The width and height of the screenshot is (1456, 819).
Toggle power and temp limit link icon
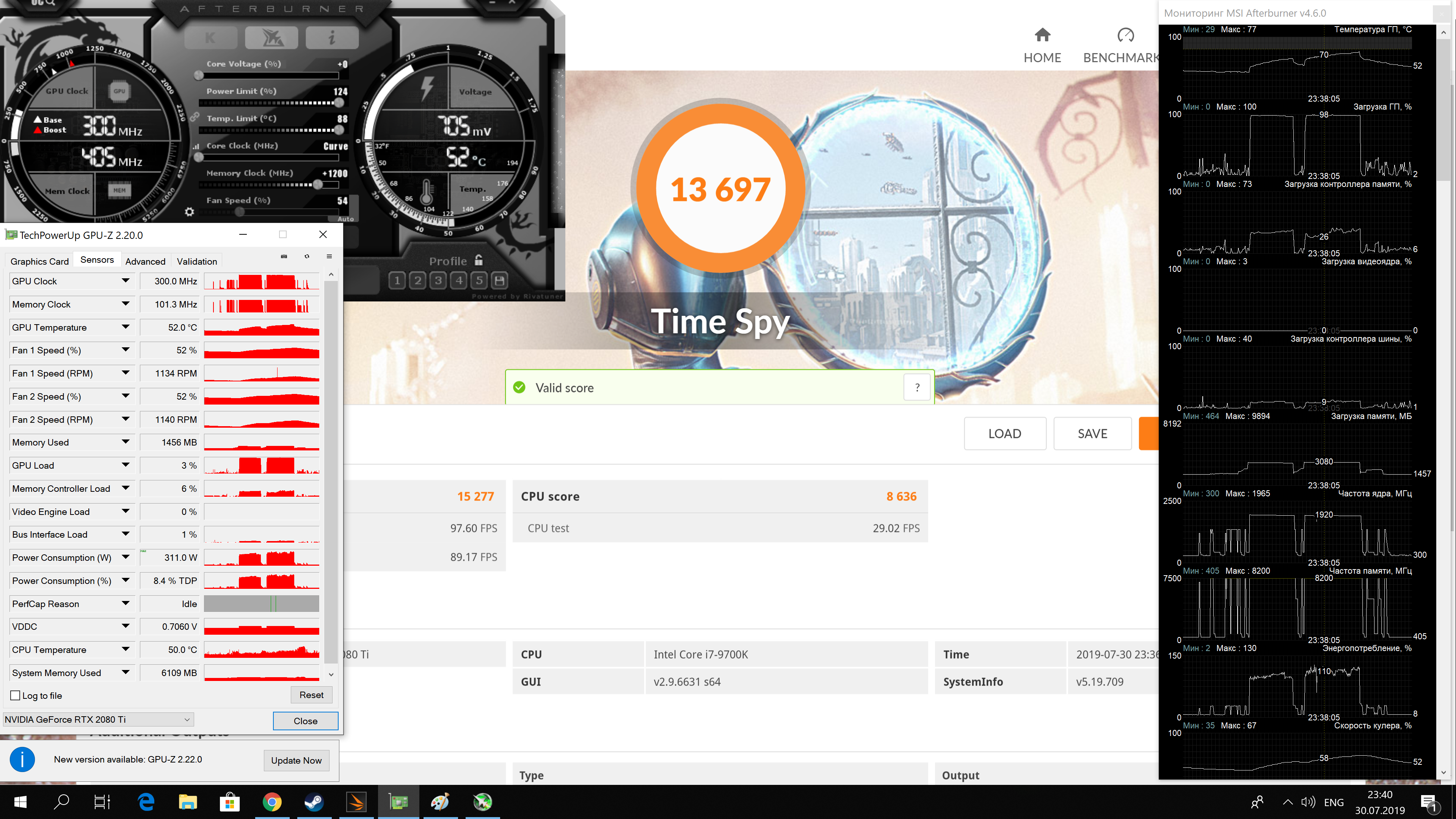tap(195, 117)
